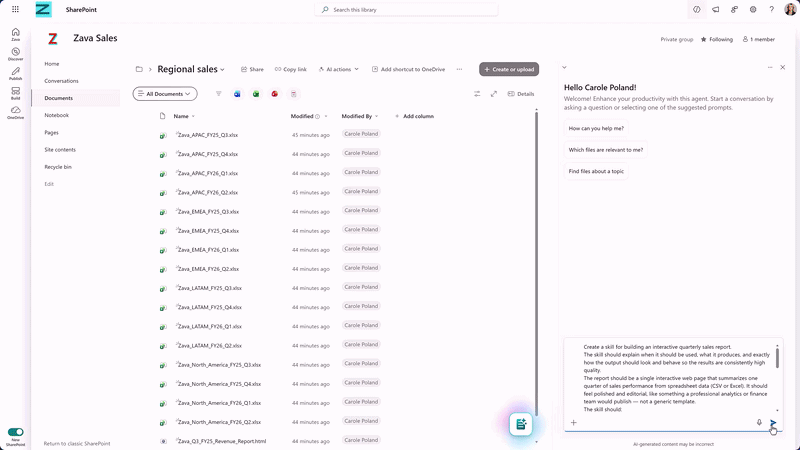Viewport: 800px width, 450px height.
Task: Filter by PowerPoint files icon
Action: [274, 94]
